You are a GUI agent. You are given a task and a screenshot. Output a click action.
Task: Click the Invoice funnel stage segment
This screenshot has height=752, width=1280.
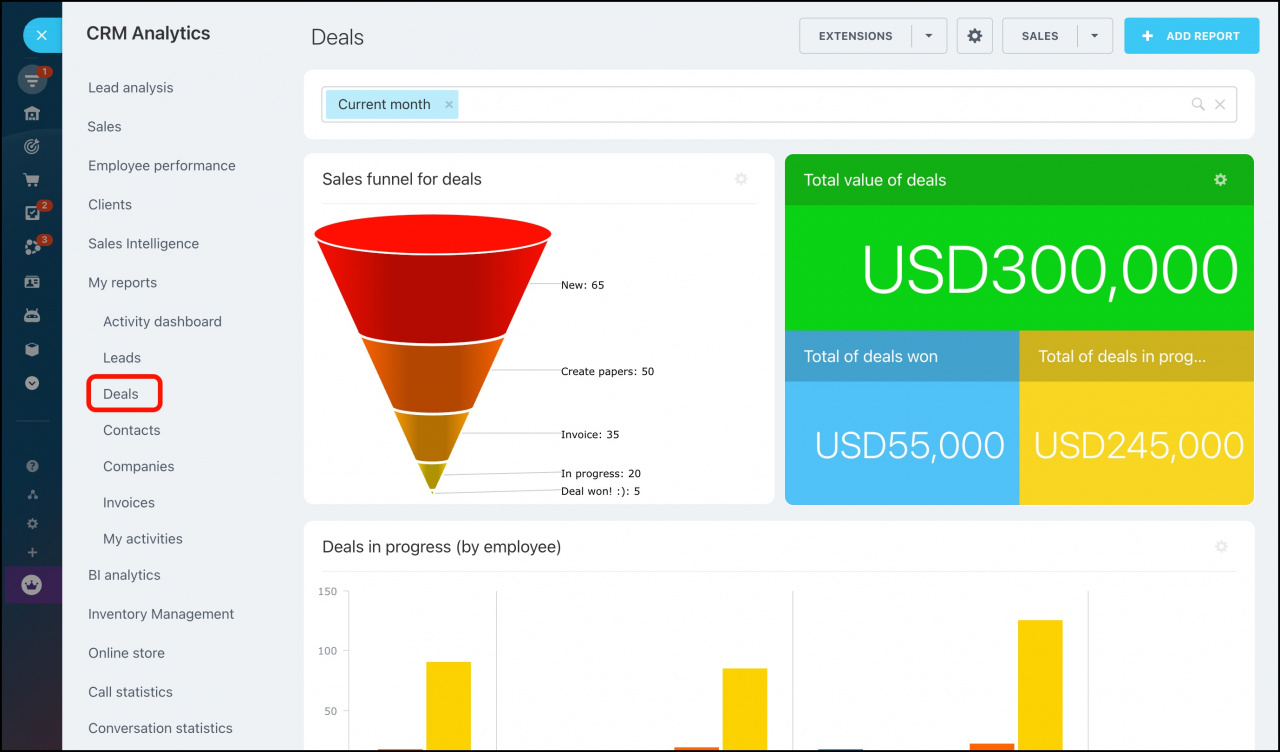click(432, 436)
